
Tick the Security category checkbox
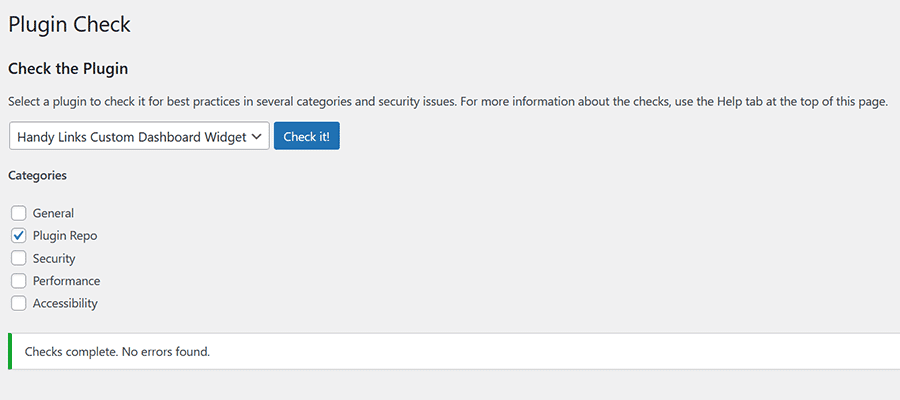coord(19,258)
